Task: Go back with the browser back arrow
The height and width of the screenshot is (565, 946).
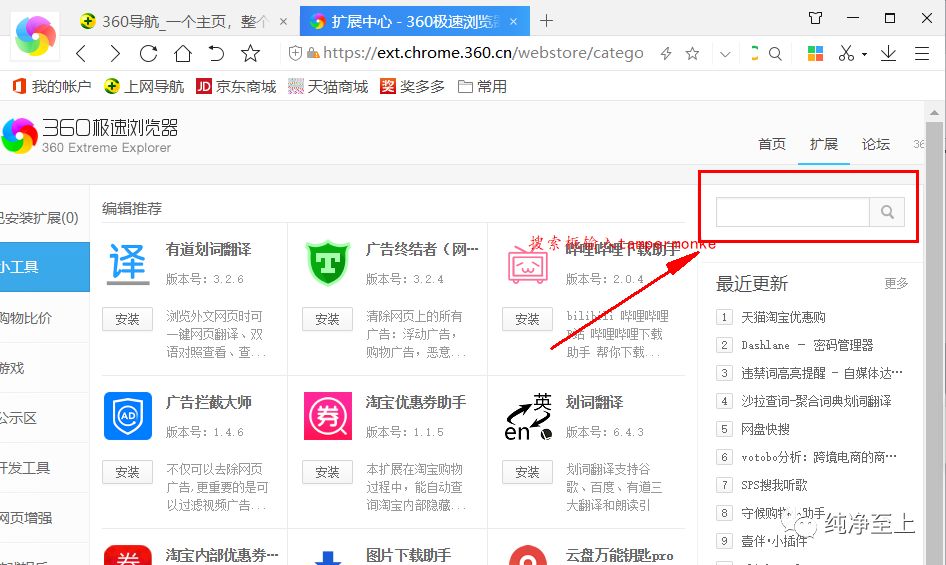Action: tap(81, 54)
